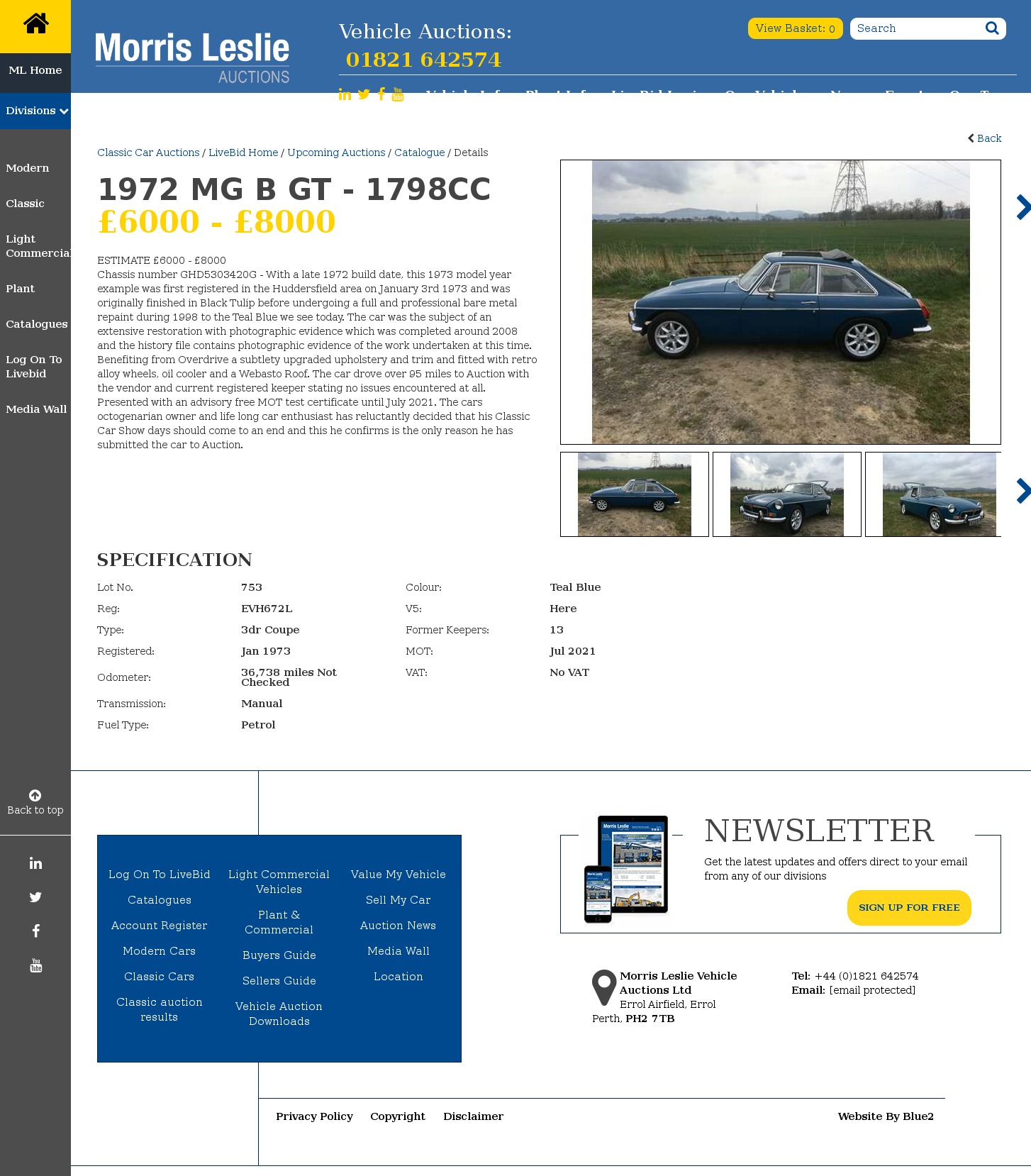
Task: Select Light Commercial in sidebar
Action: (x=38, y=246)
